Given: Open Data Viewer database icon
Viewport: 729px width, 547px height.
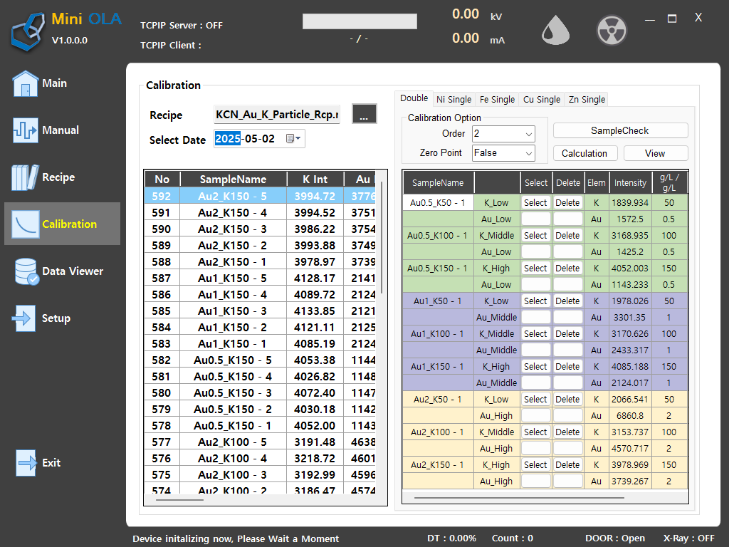Looking at the screenshot, I should click(26, 271).
